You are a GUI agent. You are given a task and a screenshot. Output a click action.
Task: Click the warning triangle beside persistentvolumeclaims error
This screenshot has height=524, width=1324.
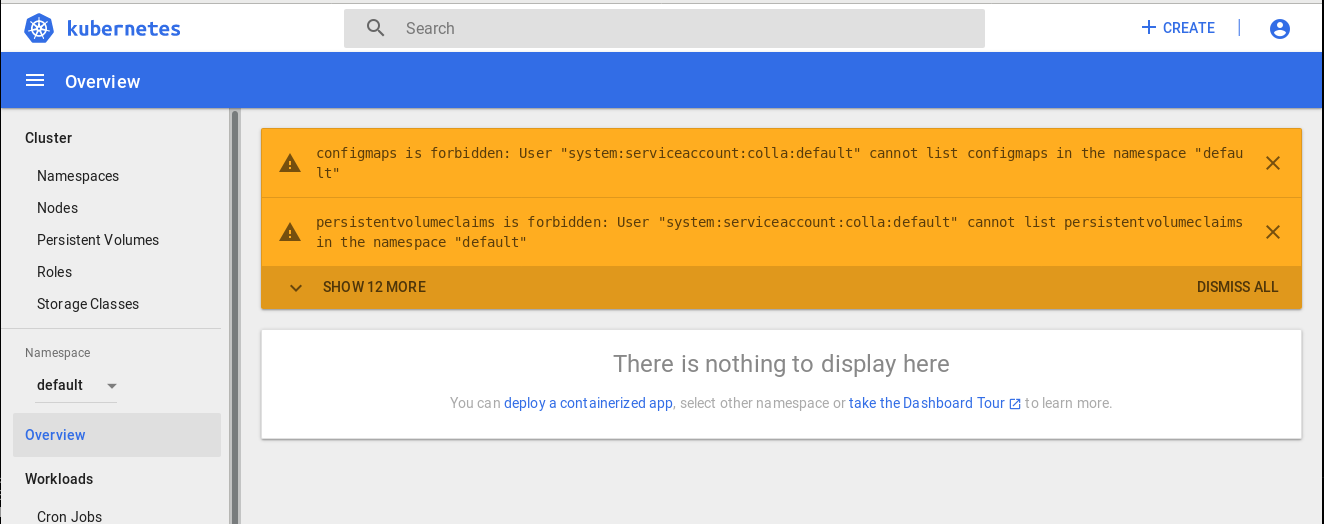point(290,232)
